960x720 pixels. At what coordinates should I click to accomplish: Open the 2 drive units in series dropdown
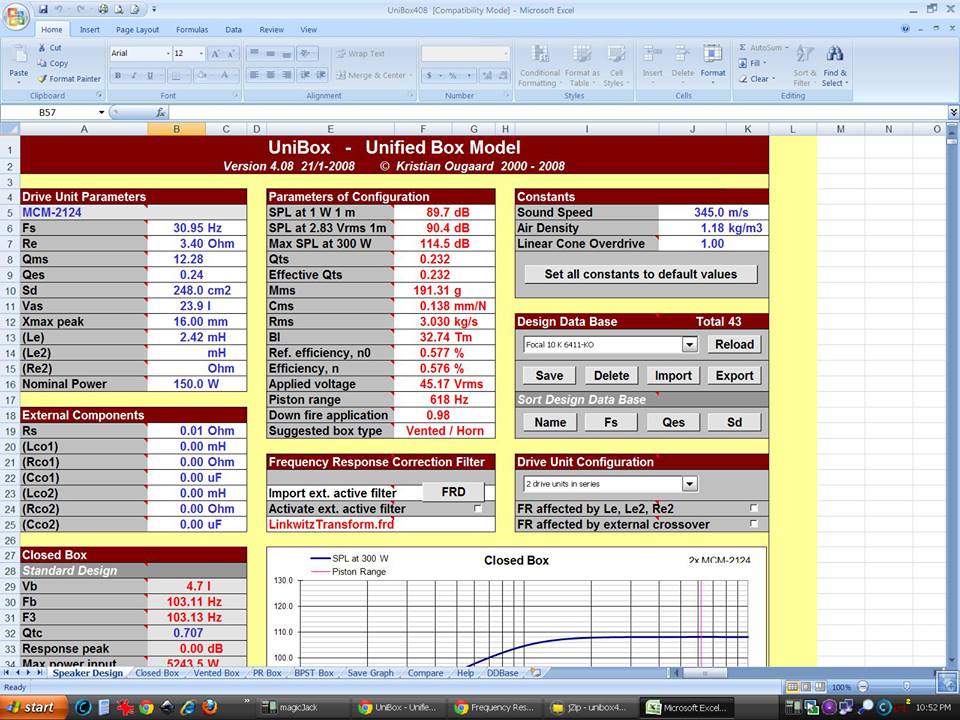point(690,484)
